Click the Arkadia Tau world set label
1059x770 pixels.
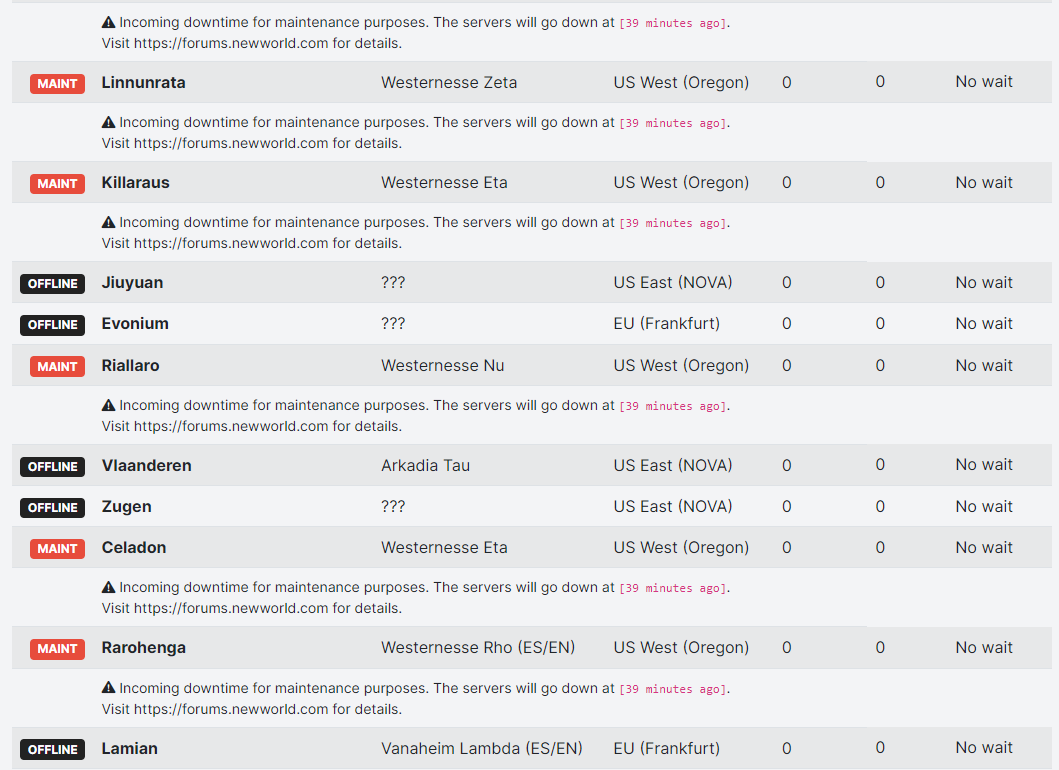pyautogui.click(x=425, y=465)
